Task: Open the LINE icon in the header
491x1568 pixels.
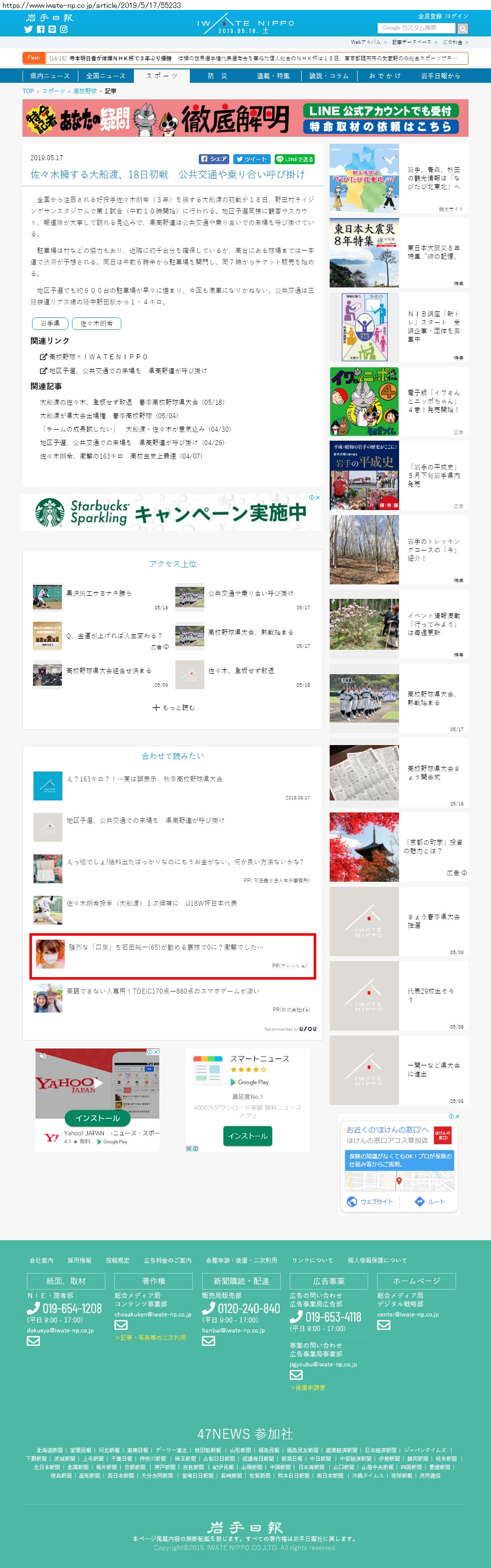Action: point(52,29)
